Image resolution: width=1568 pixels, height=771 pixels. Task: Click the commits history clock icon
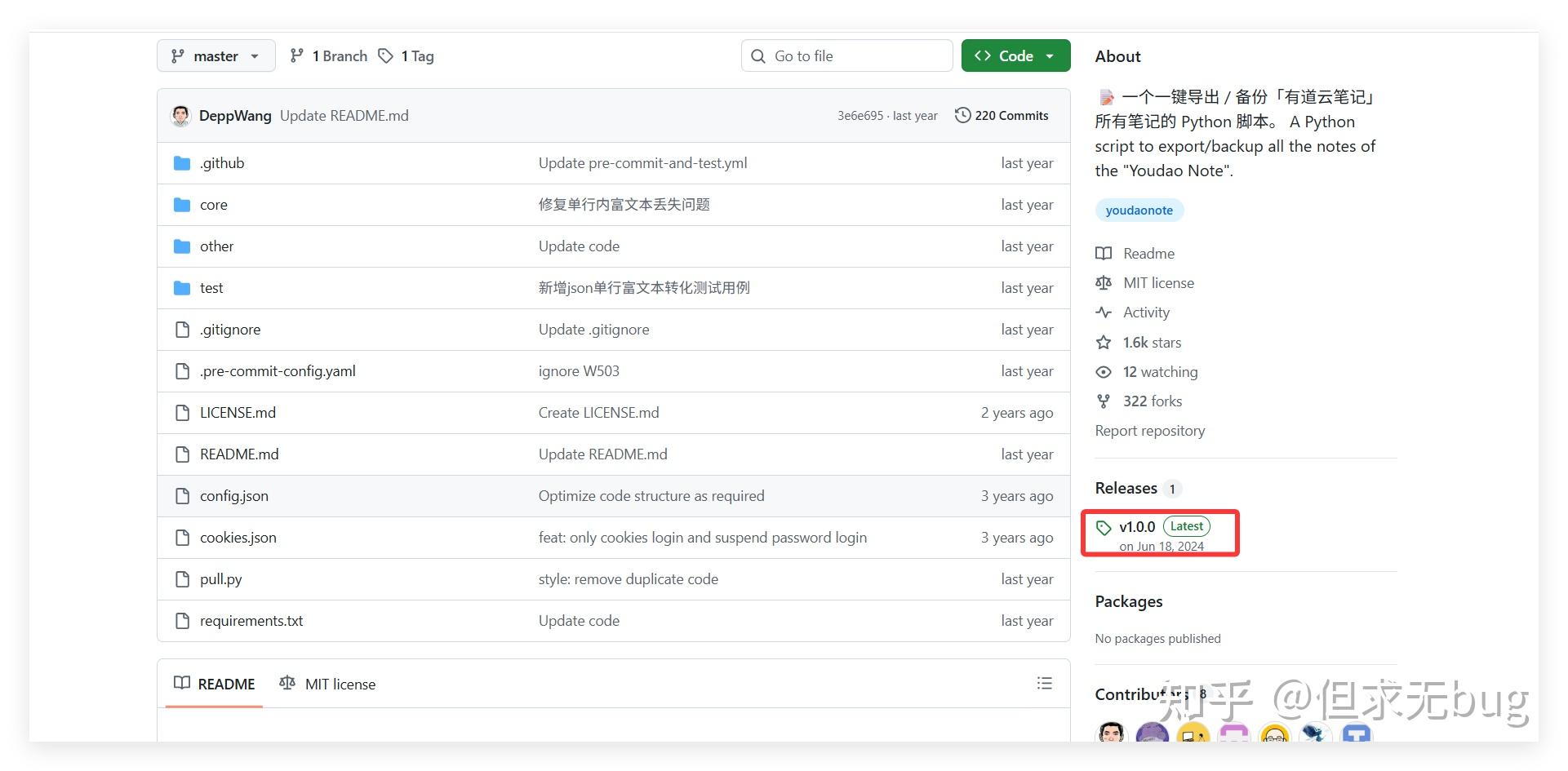tap(962, 115)
